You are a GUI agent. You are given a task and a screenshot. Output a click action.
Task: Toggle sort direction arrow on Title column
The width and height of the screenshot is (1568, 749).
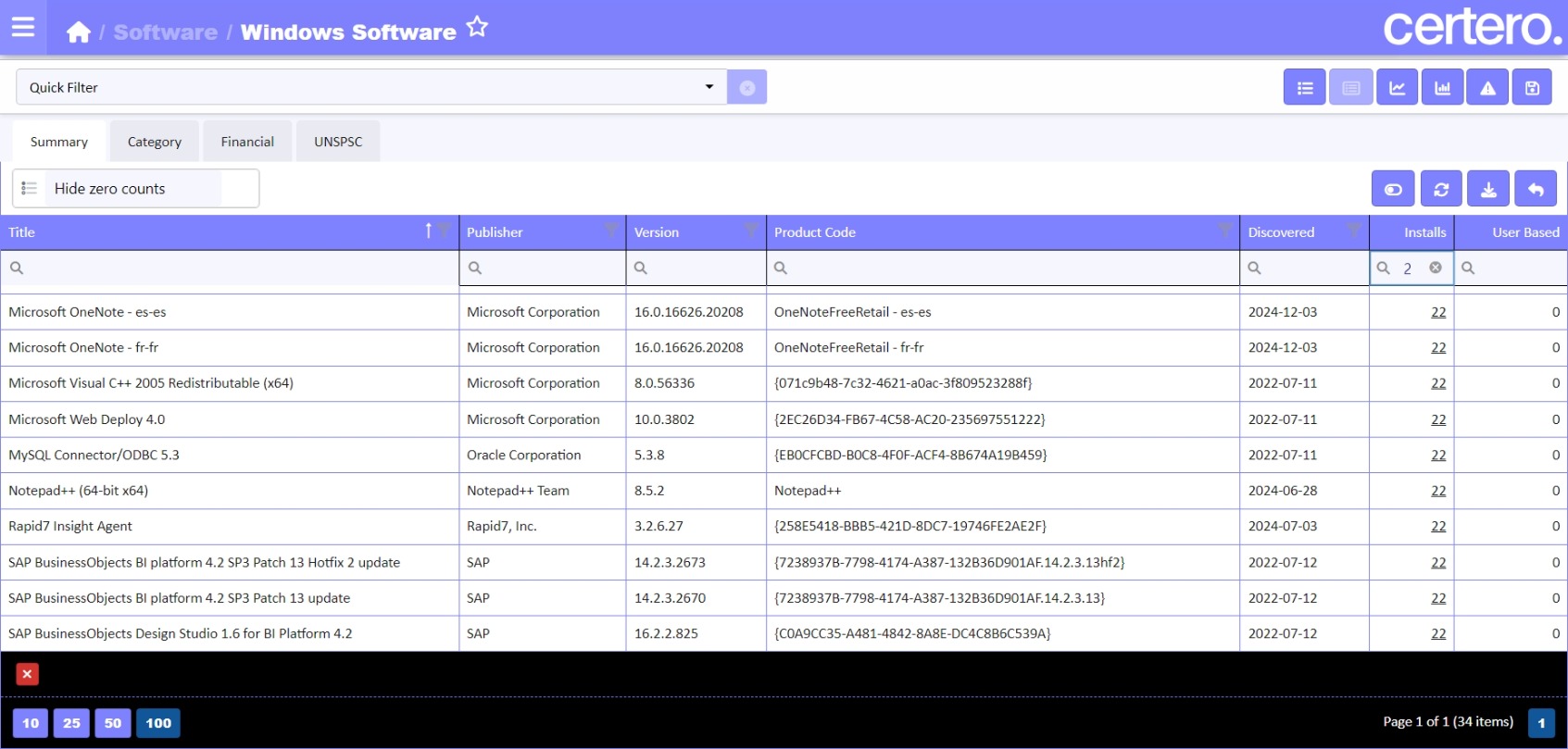pos(428,231)
